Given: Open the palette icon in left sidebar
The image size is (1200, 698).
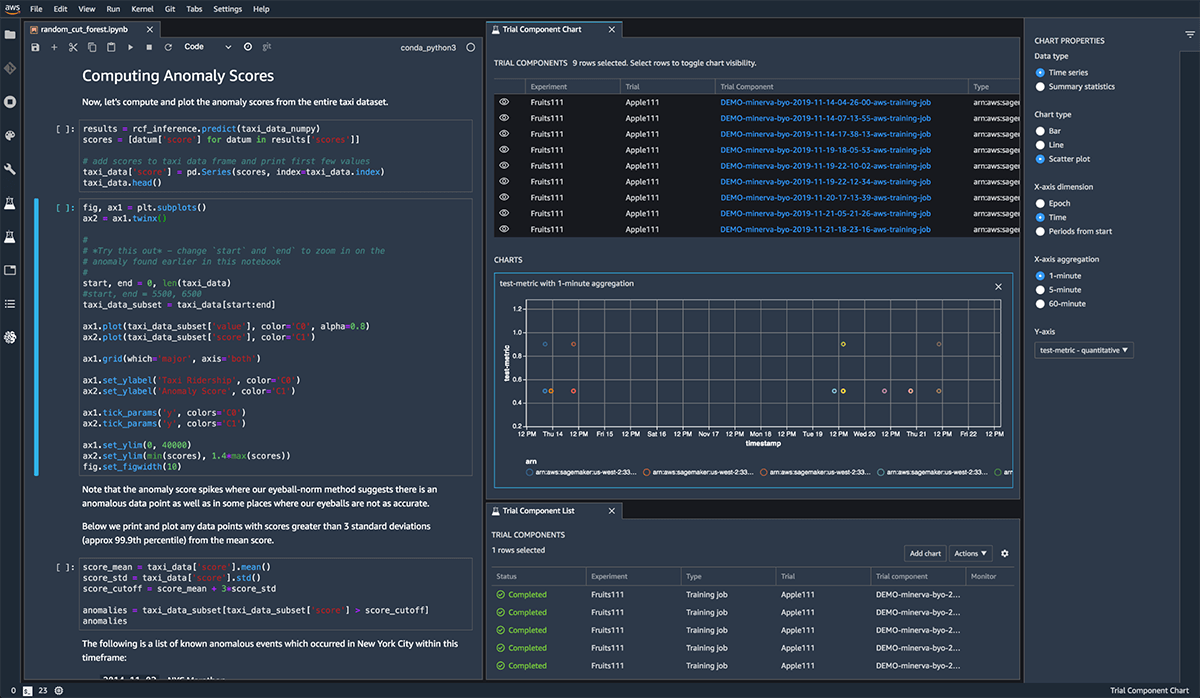Looking at the screenshot, I should point(10,135).
